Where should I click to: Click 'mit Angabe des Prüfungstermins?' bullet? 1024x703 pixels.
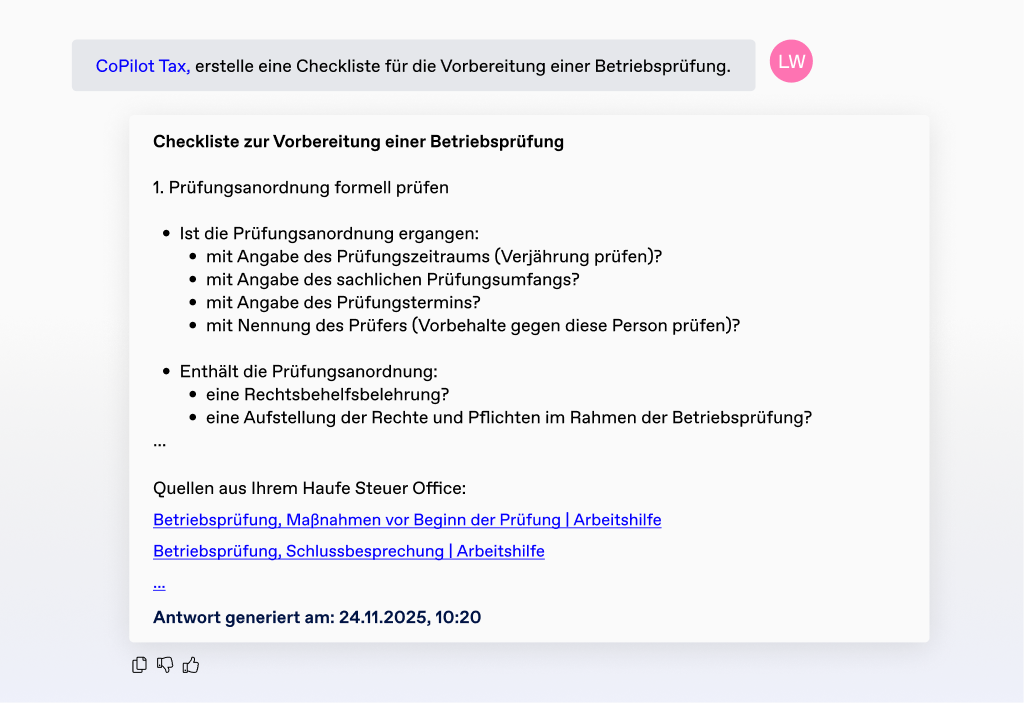tap(343, 302)
